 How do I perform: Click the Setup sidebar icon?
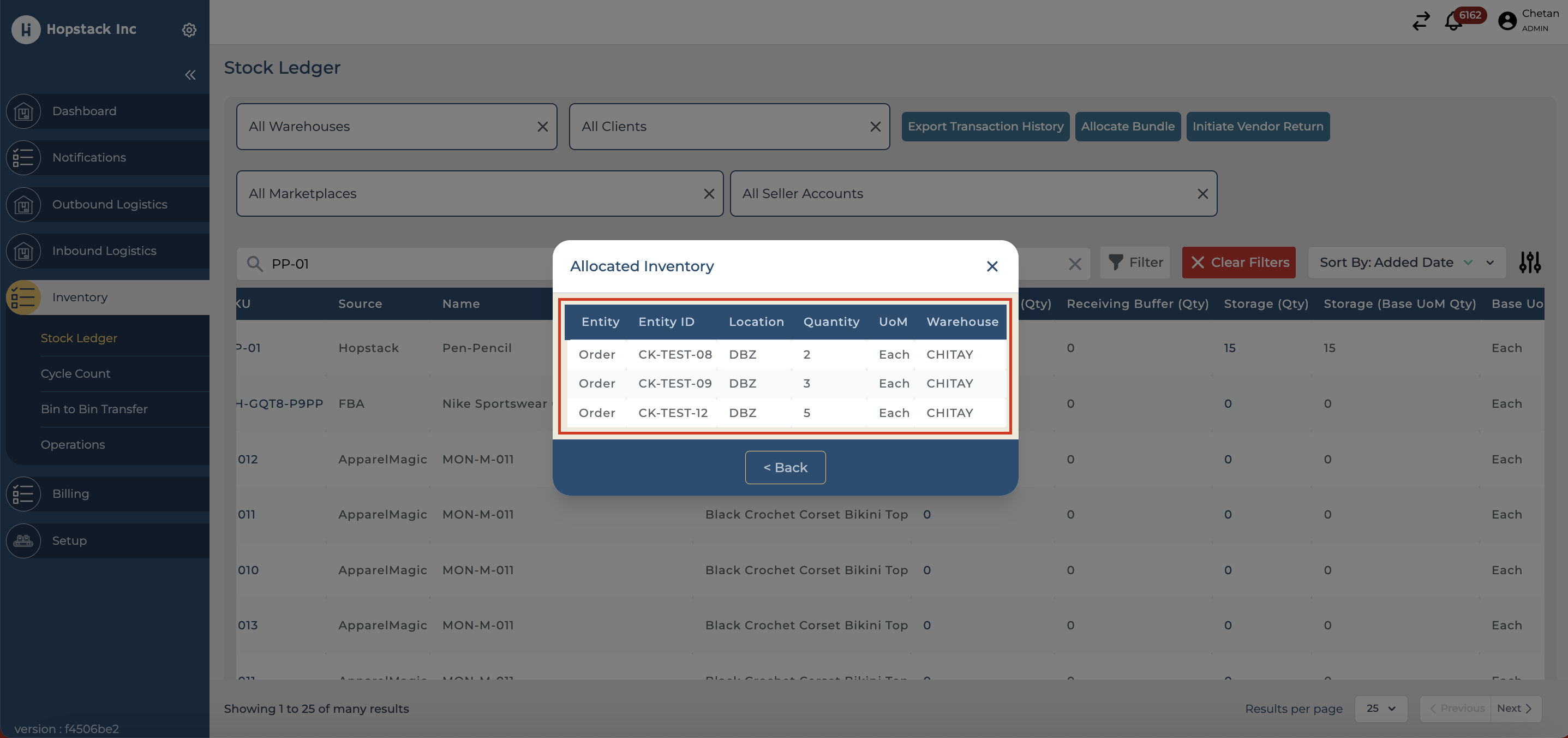click(23, 541)
